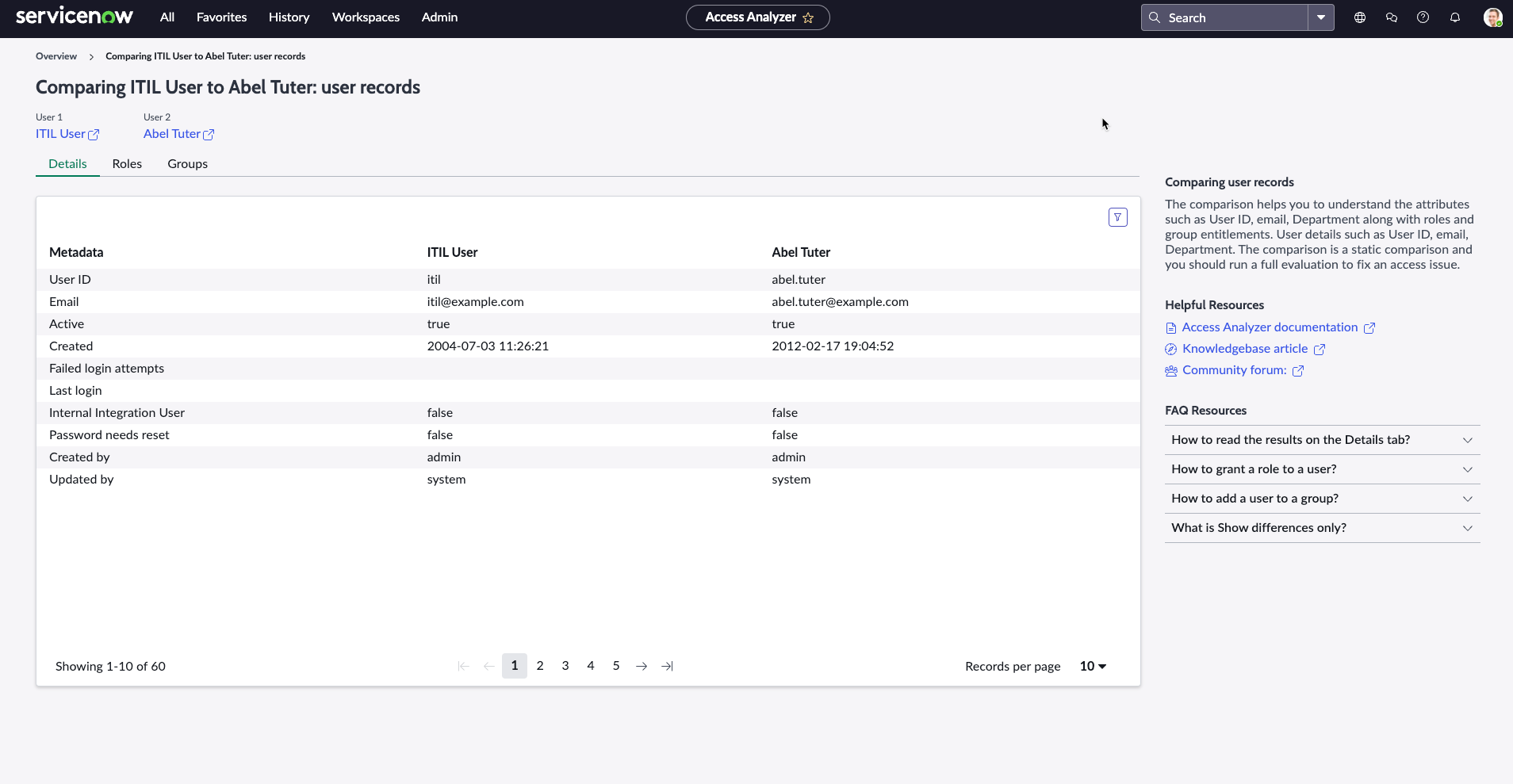The width and height of the screenshot is (1513, 784).
Task: Switch to the Roles tab
Action: tap(127, 164)
